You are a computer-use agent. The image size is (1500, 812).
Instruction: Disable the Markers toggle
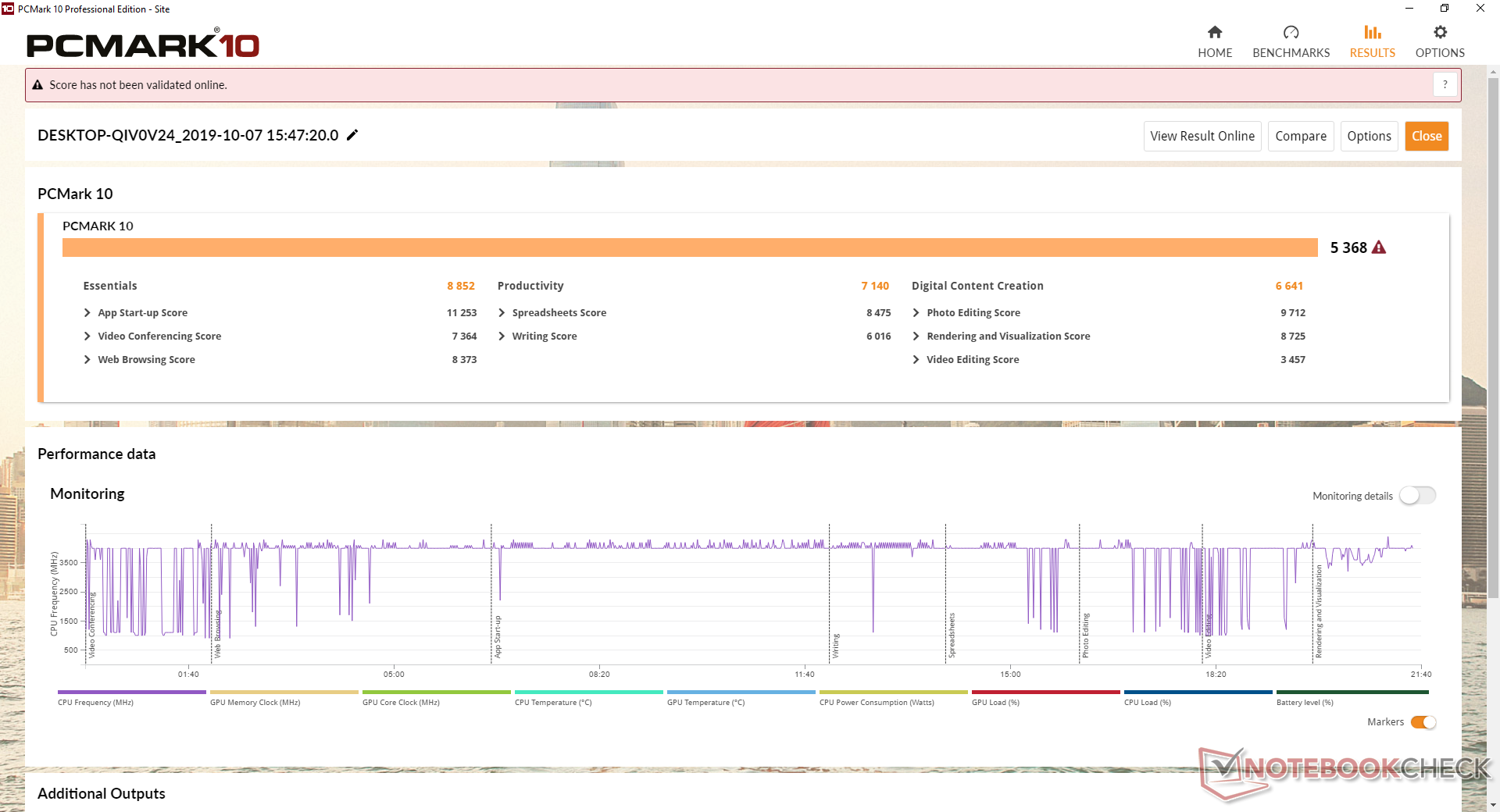click(x=1423, y=722)
